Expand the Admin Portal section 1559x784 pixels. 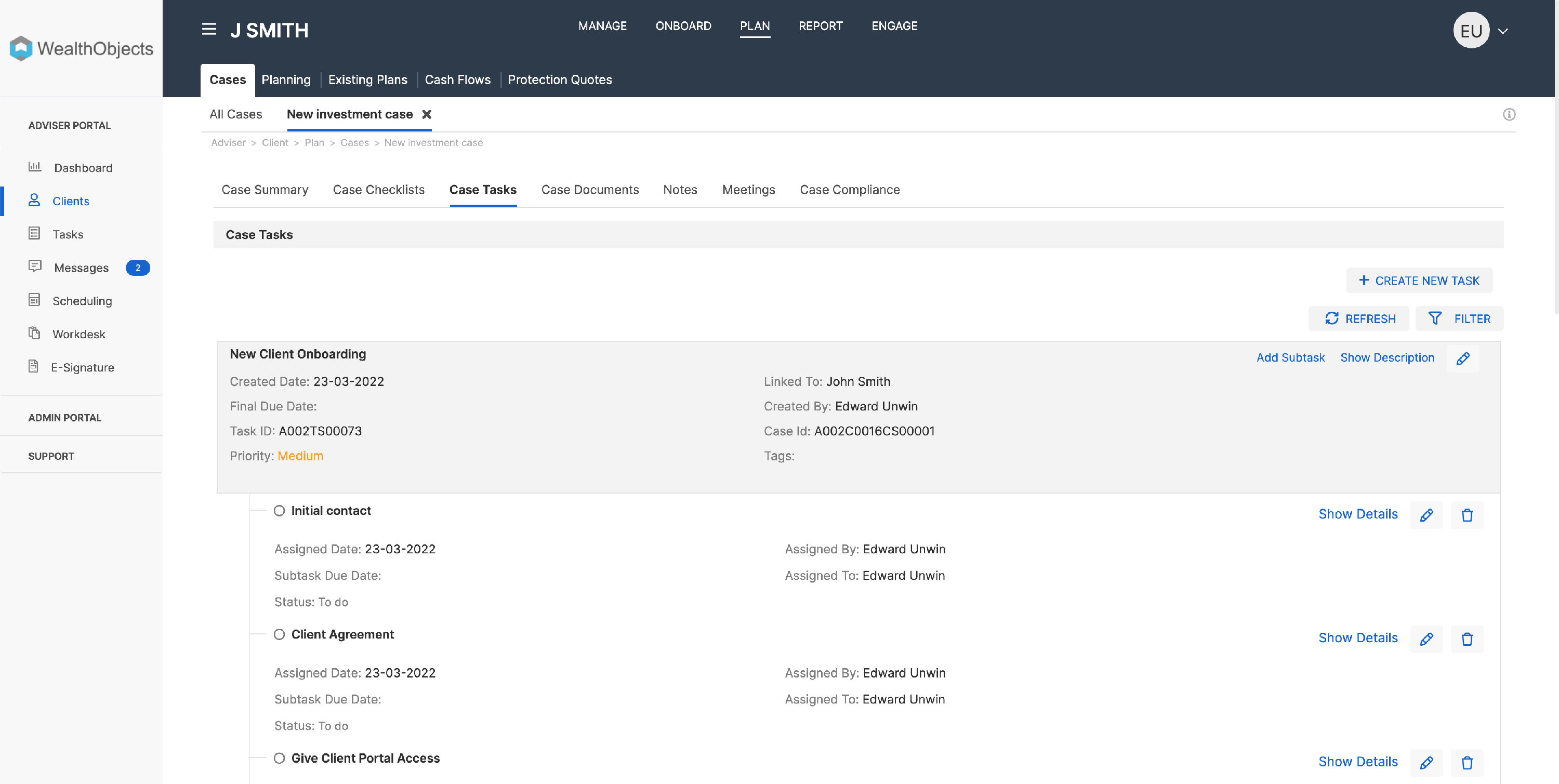(65, 417)
